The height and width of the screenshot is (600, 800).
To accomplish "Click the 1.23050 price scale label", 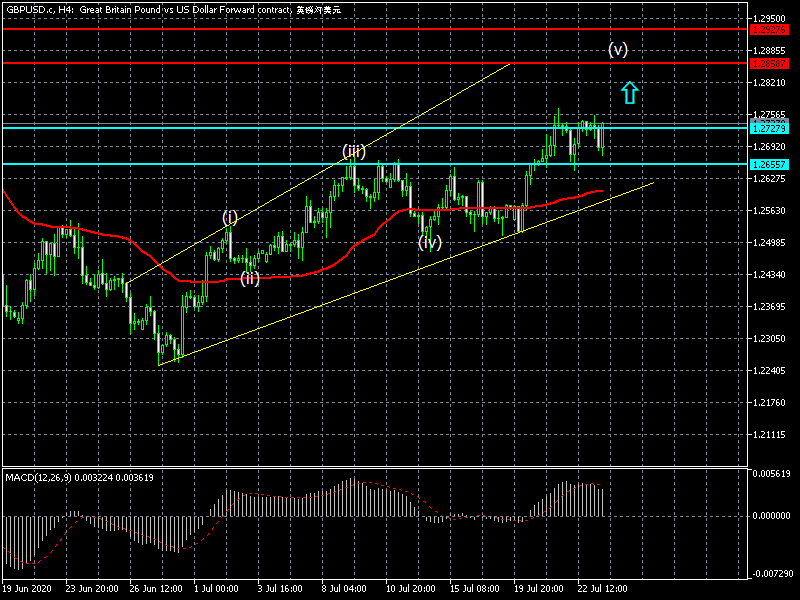I will (769, 338).
